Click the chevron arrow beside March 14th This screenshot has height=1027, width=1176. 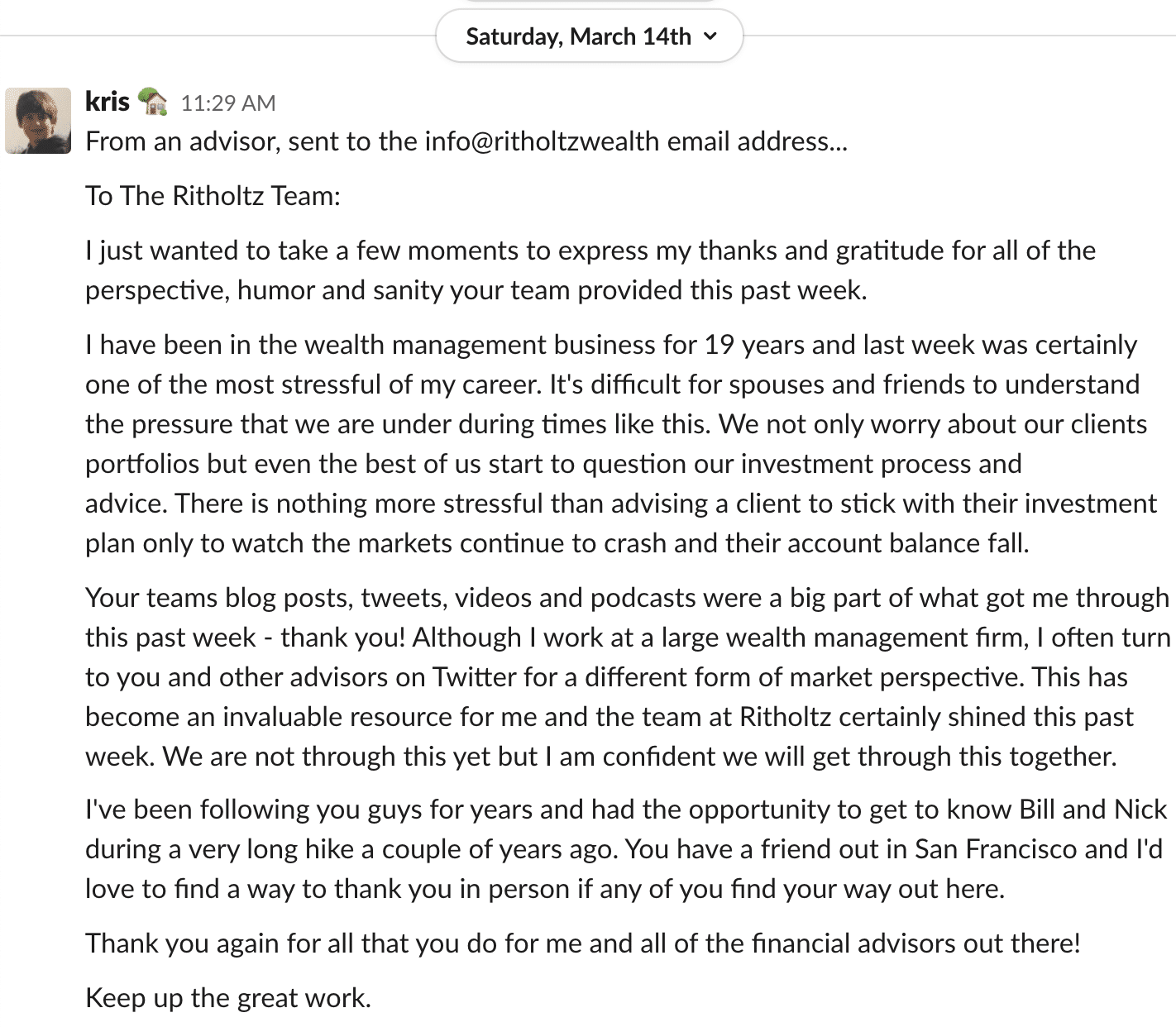pos(710,36)
